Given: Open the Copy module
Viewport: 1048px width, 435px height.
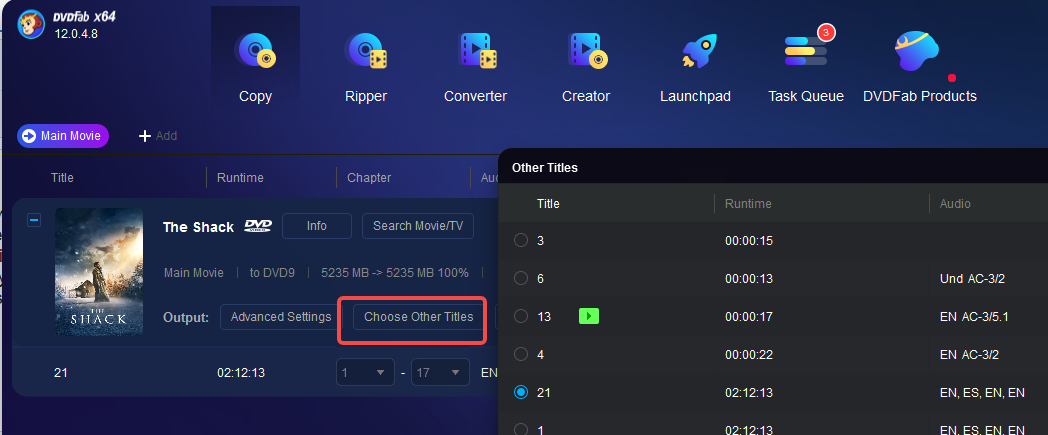Looking at the screenshot, I should 255,67.
